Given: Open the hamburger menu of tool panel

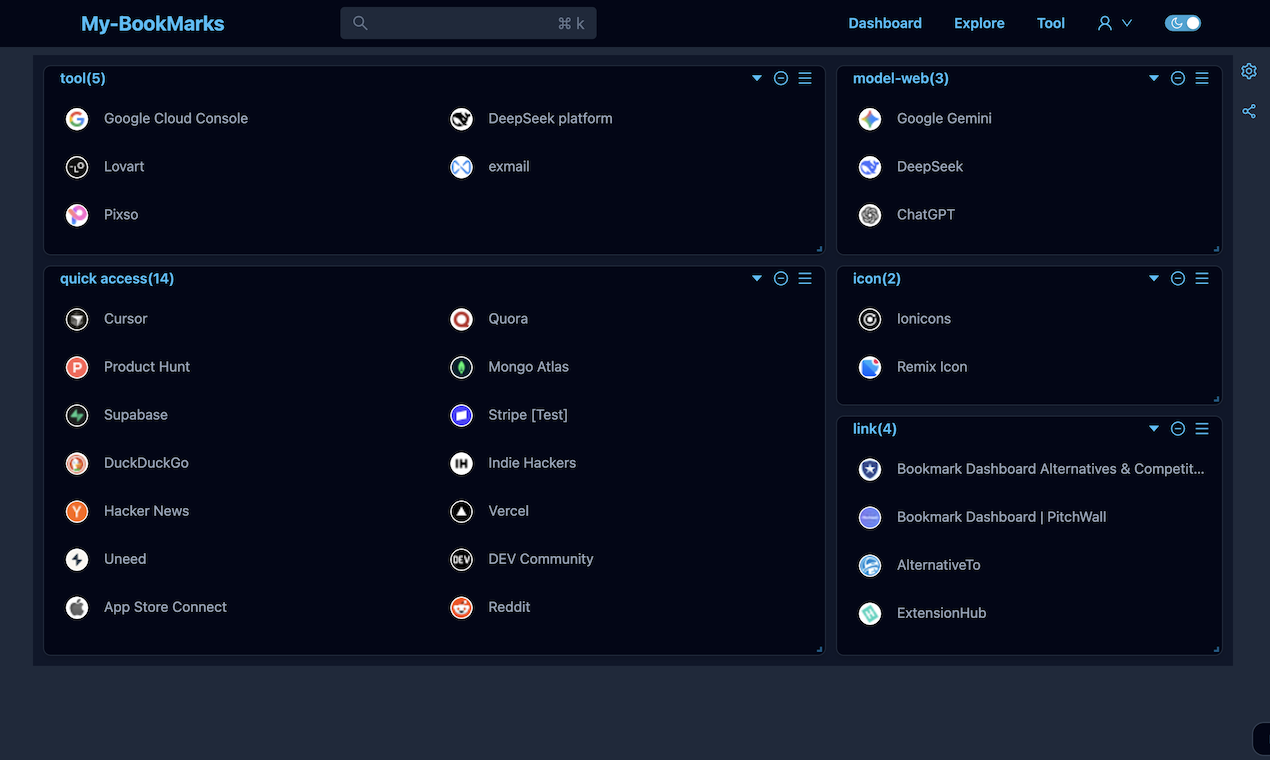Looking at the screenshot, I should coord(805,78).
